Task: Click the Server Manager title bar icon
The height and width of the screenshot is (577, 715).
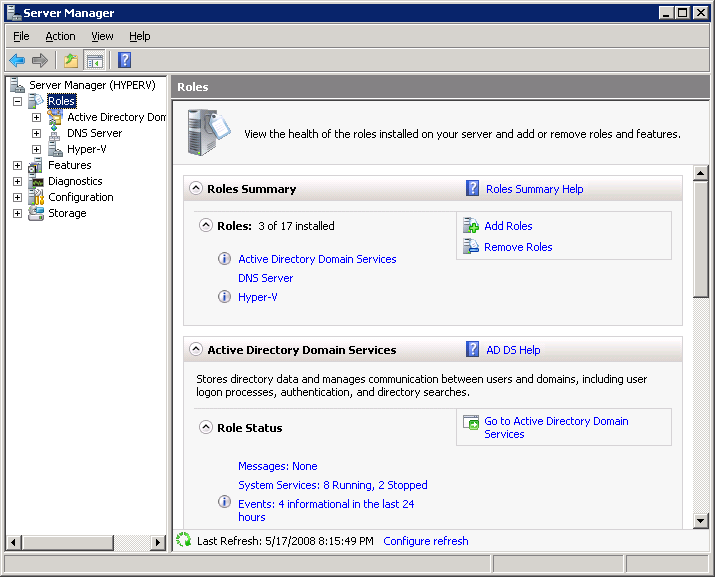Action: pos(14,13)
